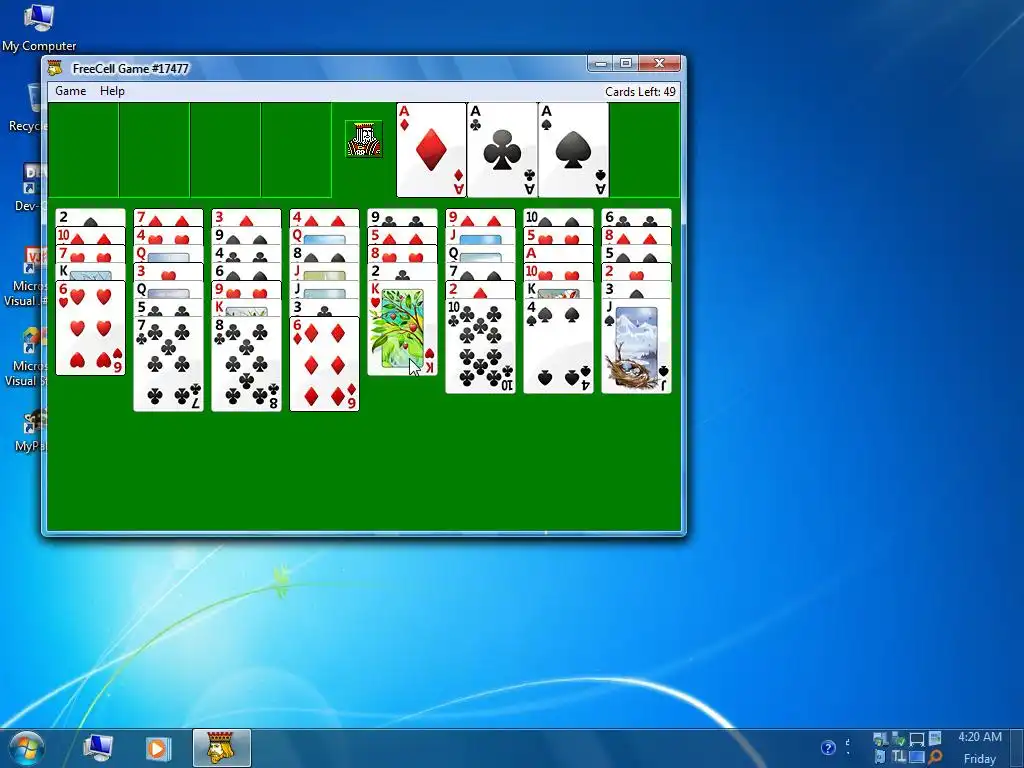Click the 8 of Spades card
The height and width of the screenshot is (768, 1024).
pyautogui.click(x=325, y=253)
